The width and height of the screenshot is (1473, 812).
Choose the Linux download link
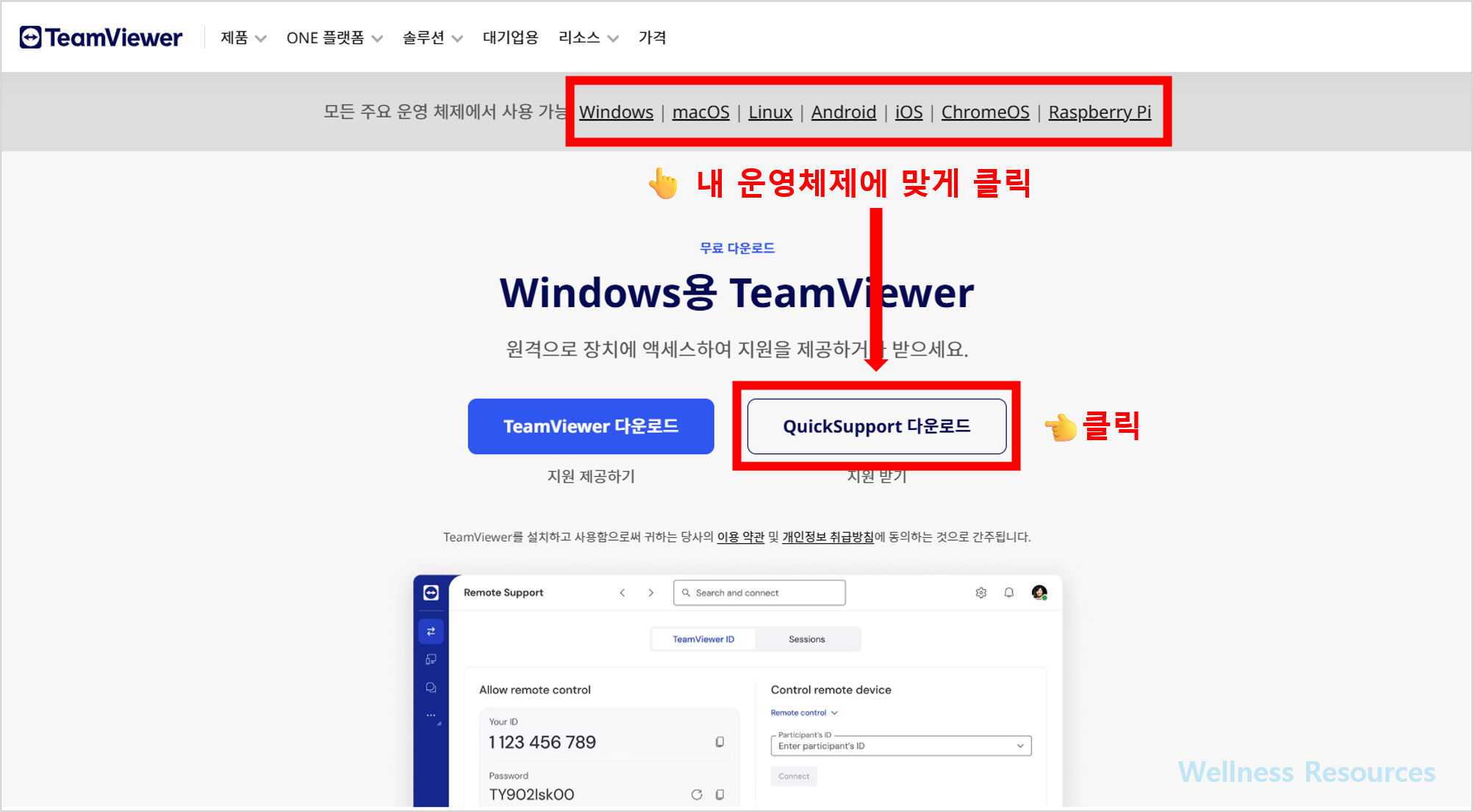click(x=770, y=112)
